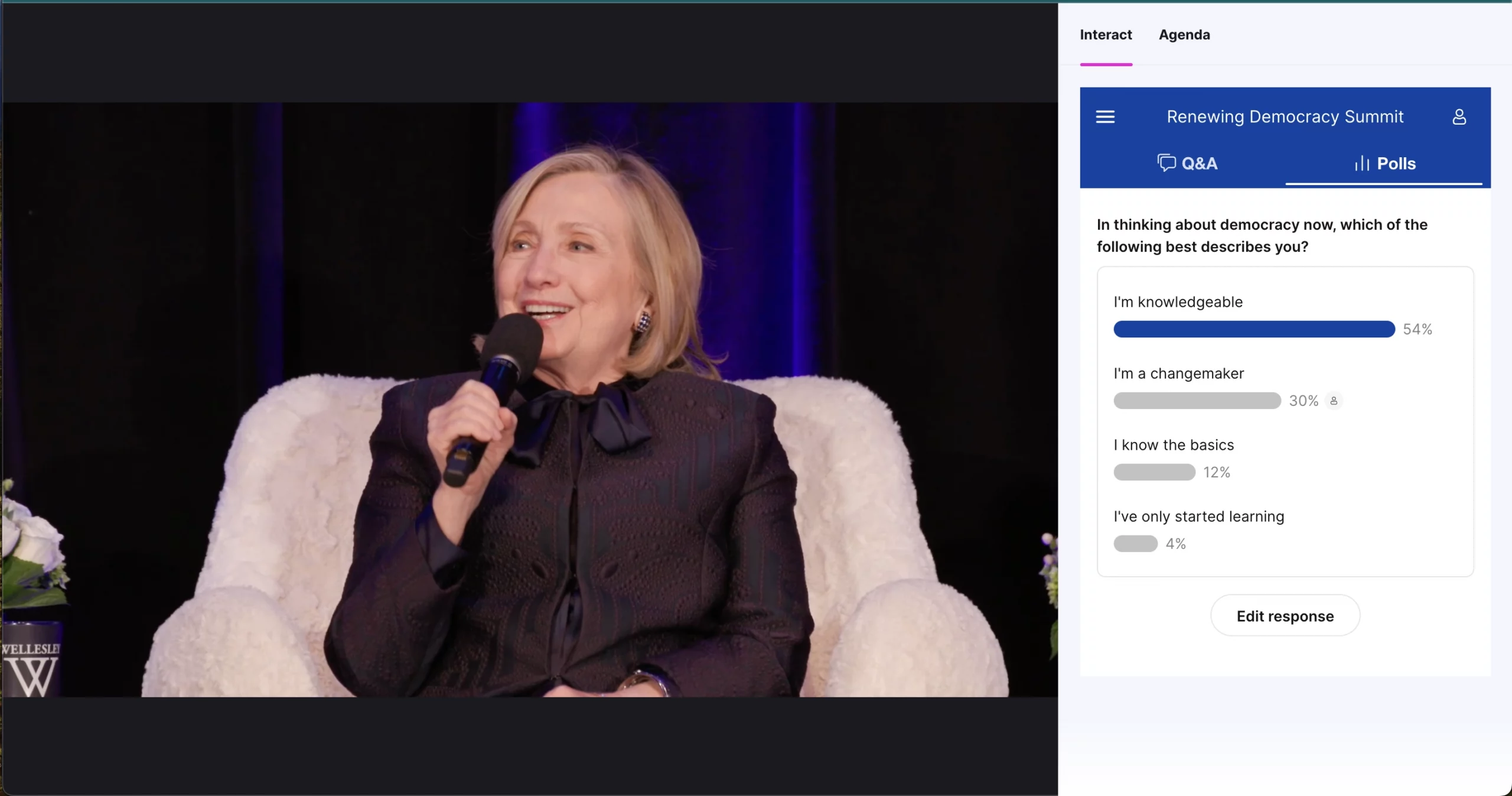Click the voter icon next to 30%
The height and width of the screenshot is (796, 1512).
click(x=1334, y=401)
